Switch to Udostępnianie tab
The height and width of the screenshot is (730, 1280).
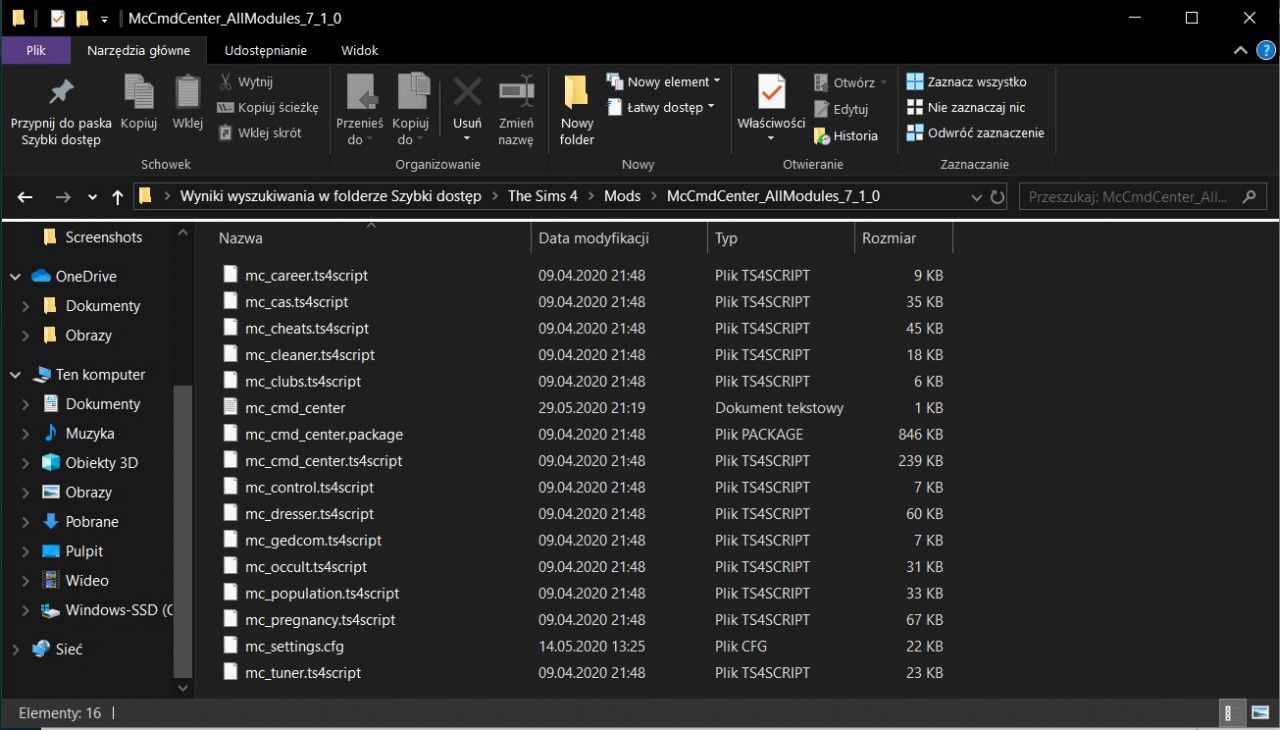pos(266,50)
